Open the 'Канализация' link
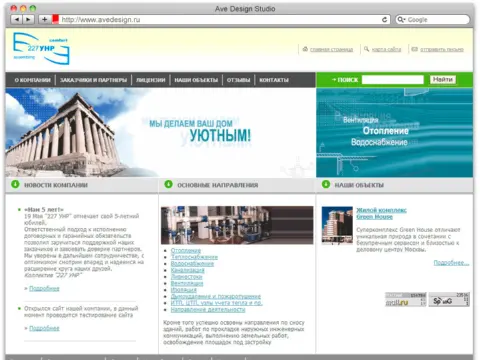Viewport: 480px width, 360px height. pos(187,270)
